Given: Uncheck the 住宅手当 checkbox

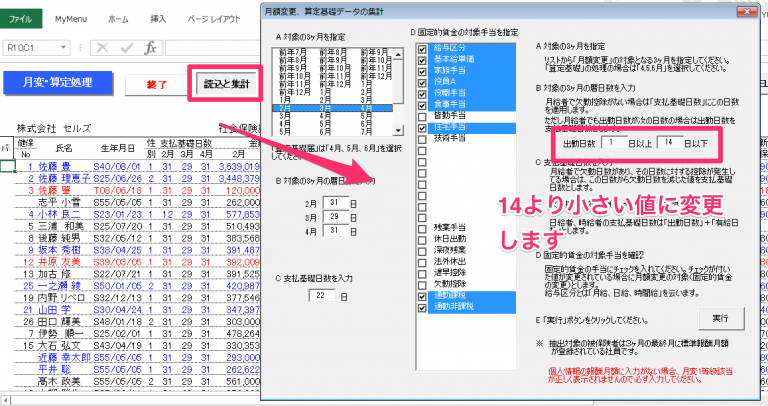Looking at the screenshot, I should (422, 128).
